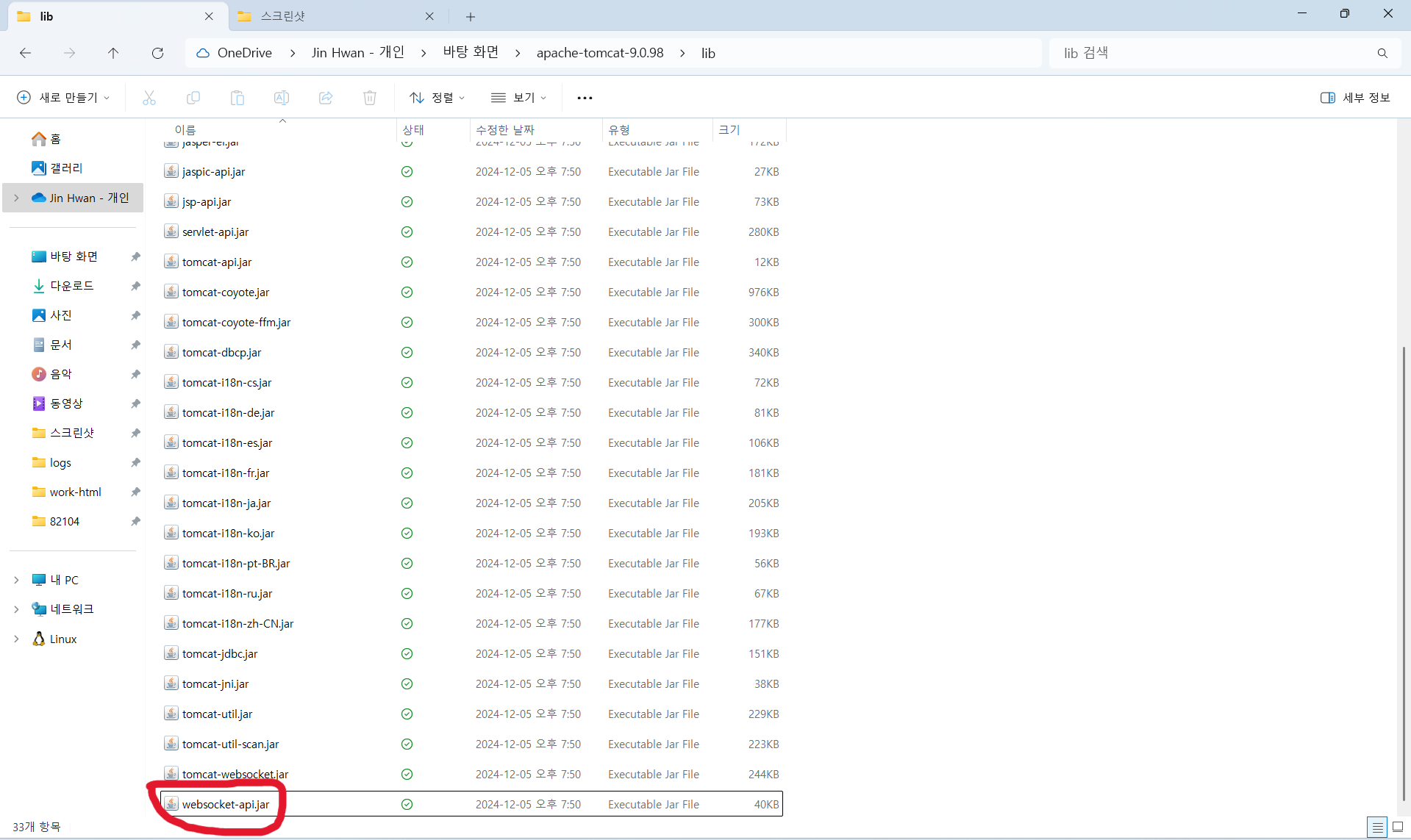
Task: Open 홈 in the navigation pane
Action: pyautogui.click(x=46, y=139)
